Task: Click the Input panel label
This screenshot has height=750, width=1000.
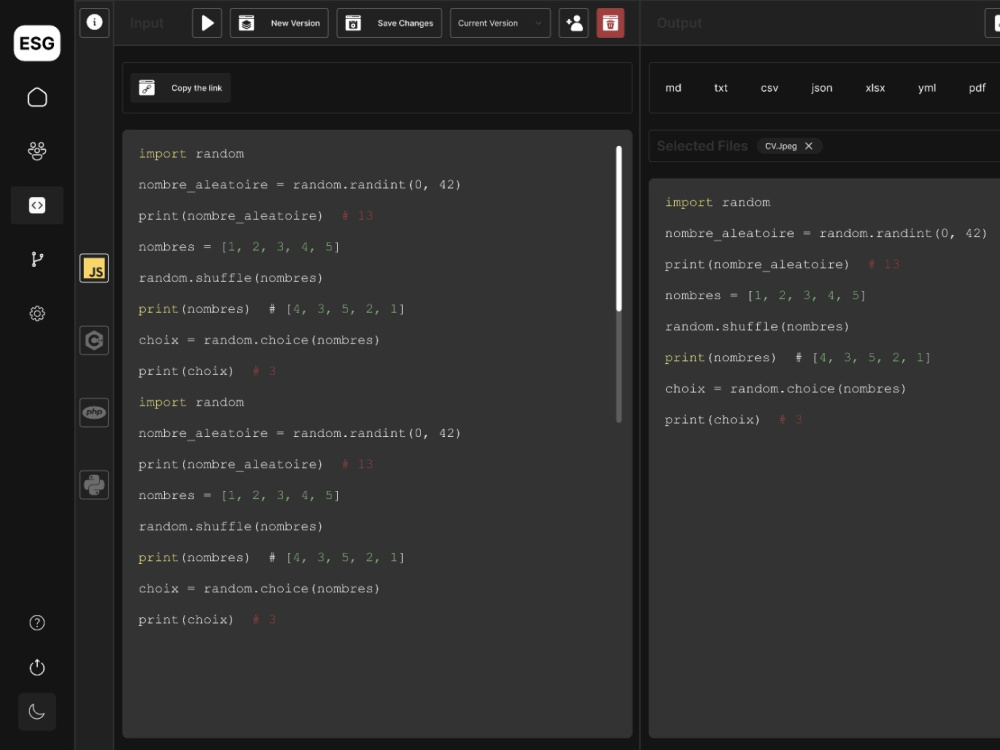Action: click(x=147, y=24)
